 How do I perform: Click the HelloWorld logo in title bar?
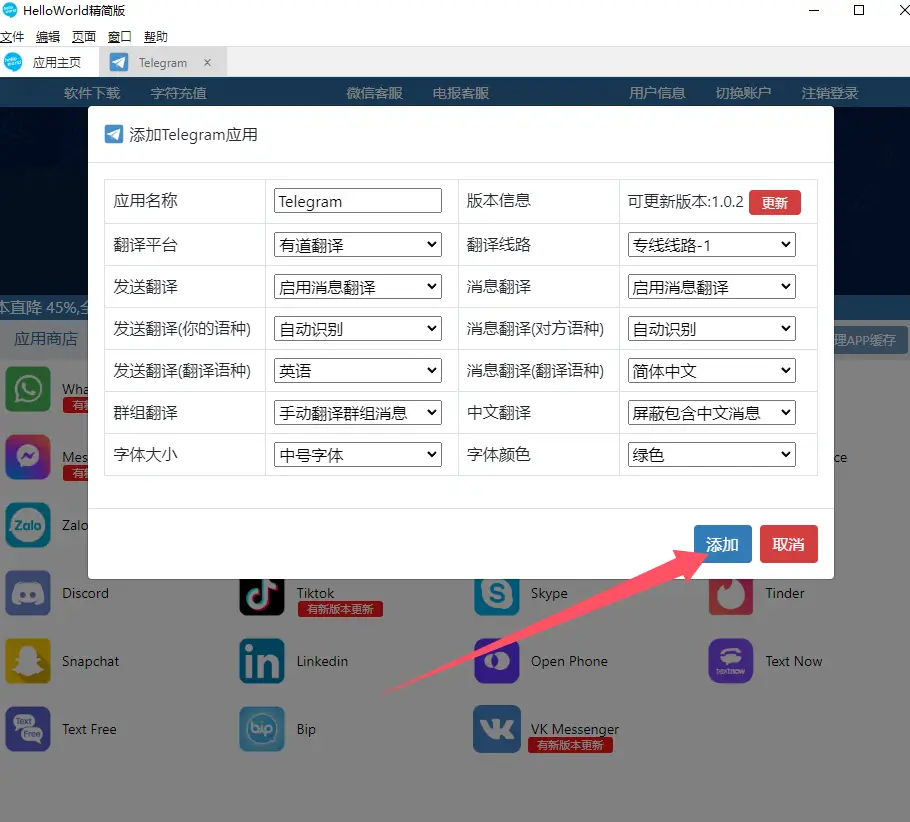click(x=10, y=10)
